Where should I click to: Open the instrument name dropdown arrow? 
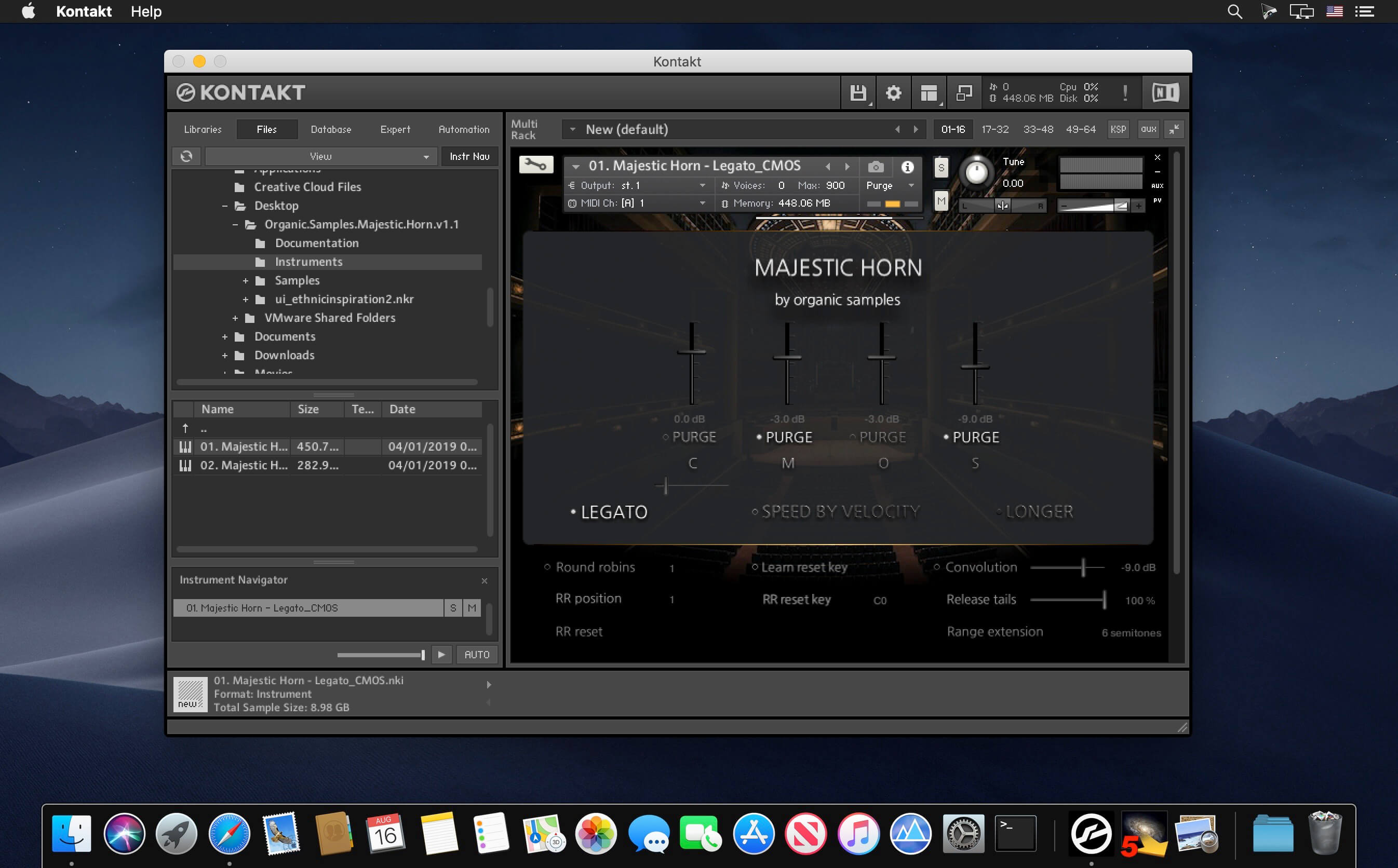point(575,167)
